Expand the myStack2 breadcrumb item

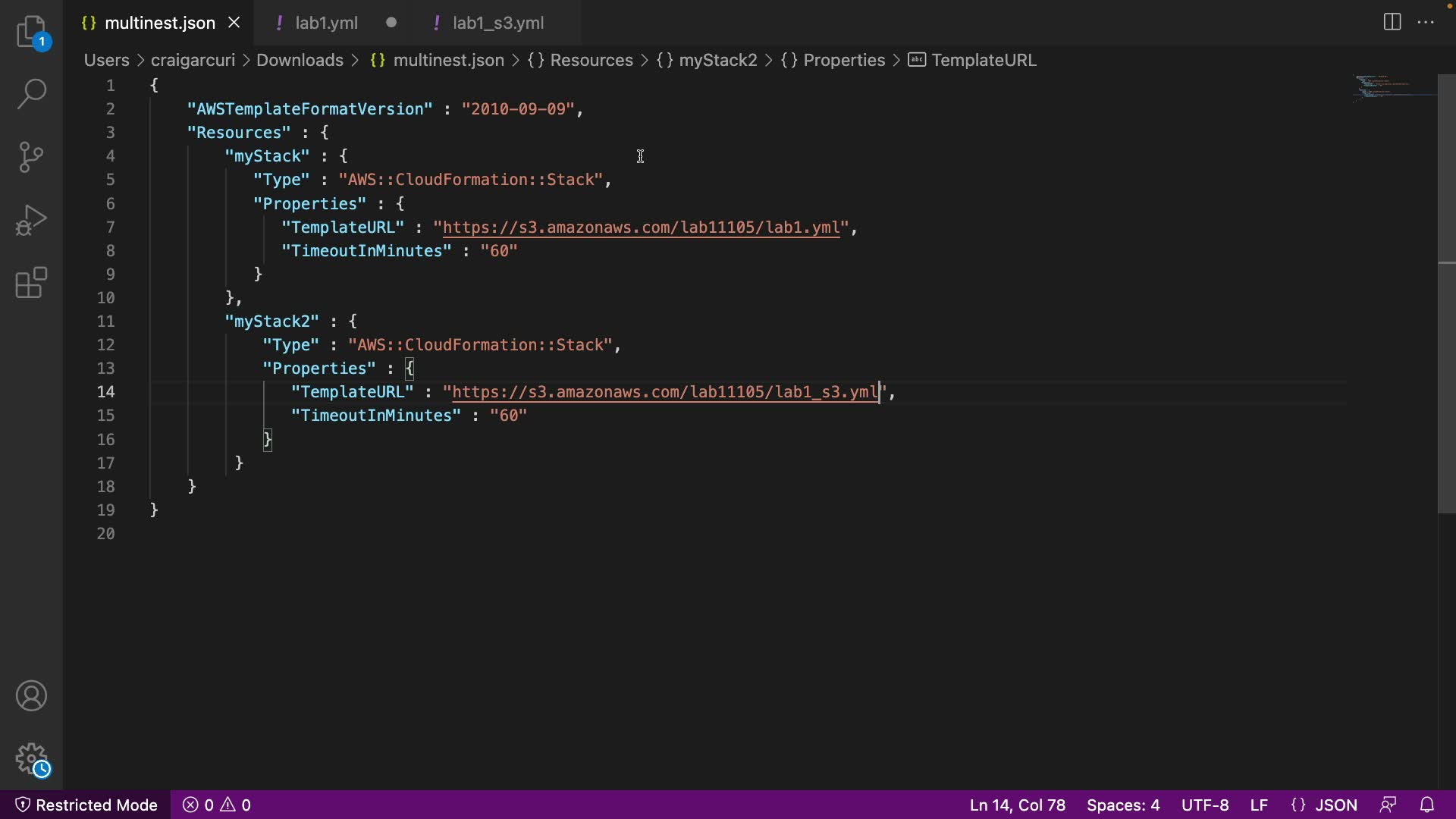pyautogui.click(x=717, y=60)
